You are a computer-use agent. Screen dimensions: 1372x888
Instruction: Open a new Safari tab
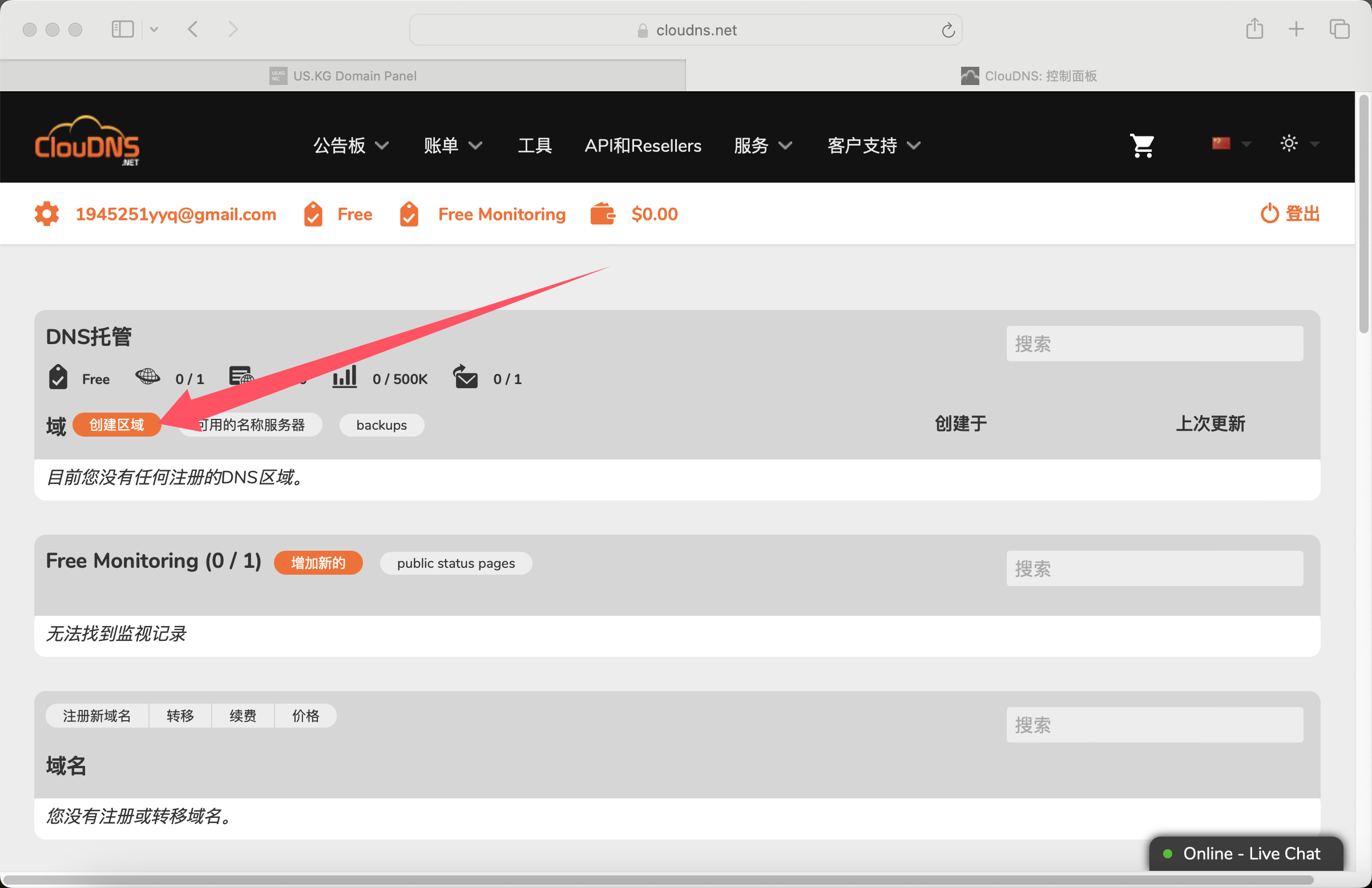(1297, 29)
